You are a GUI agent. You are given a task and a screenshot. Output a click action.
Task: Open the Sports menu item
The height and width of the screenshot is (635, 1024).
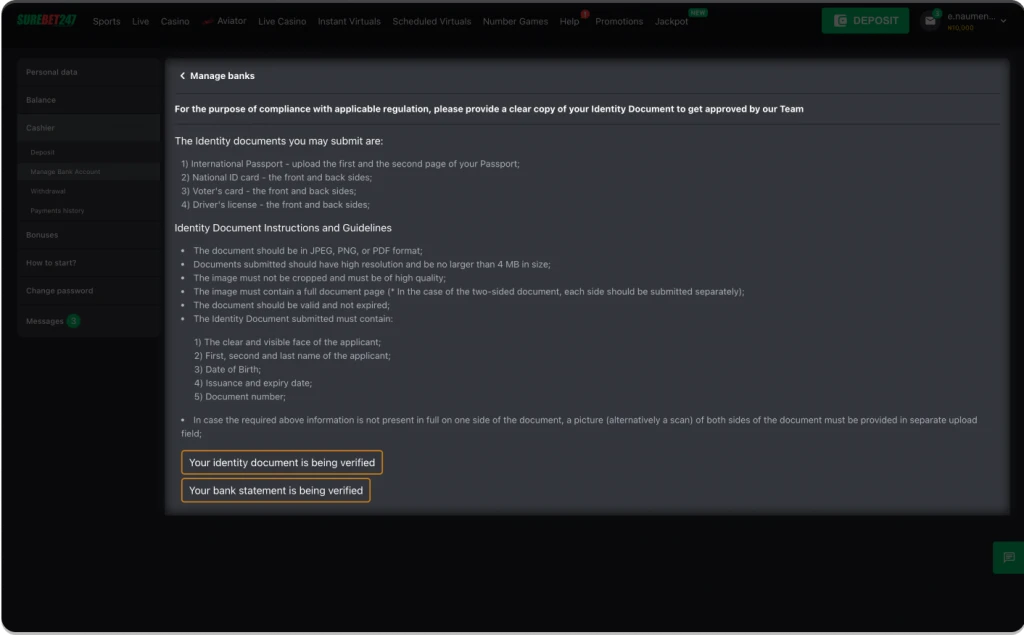[x=106, y=21]
